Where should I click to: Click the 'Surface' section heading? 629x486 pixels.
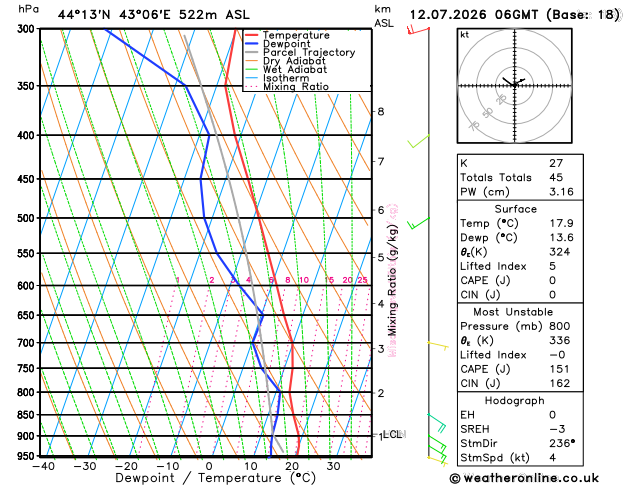point(515,209)
